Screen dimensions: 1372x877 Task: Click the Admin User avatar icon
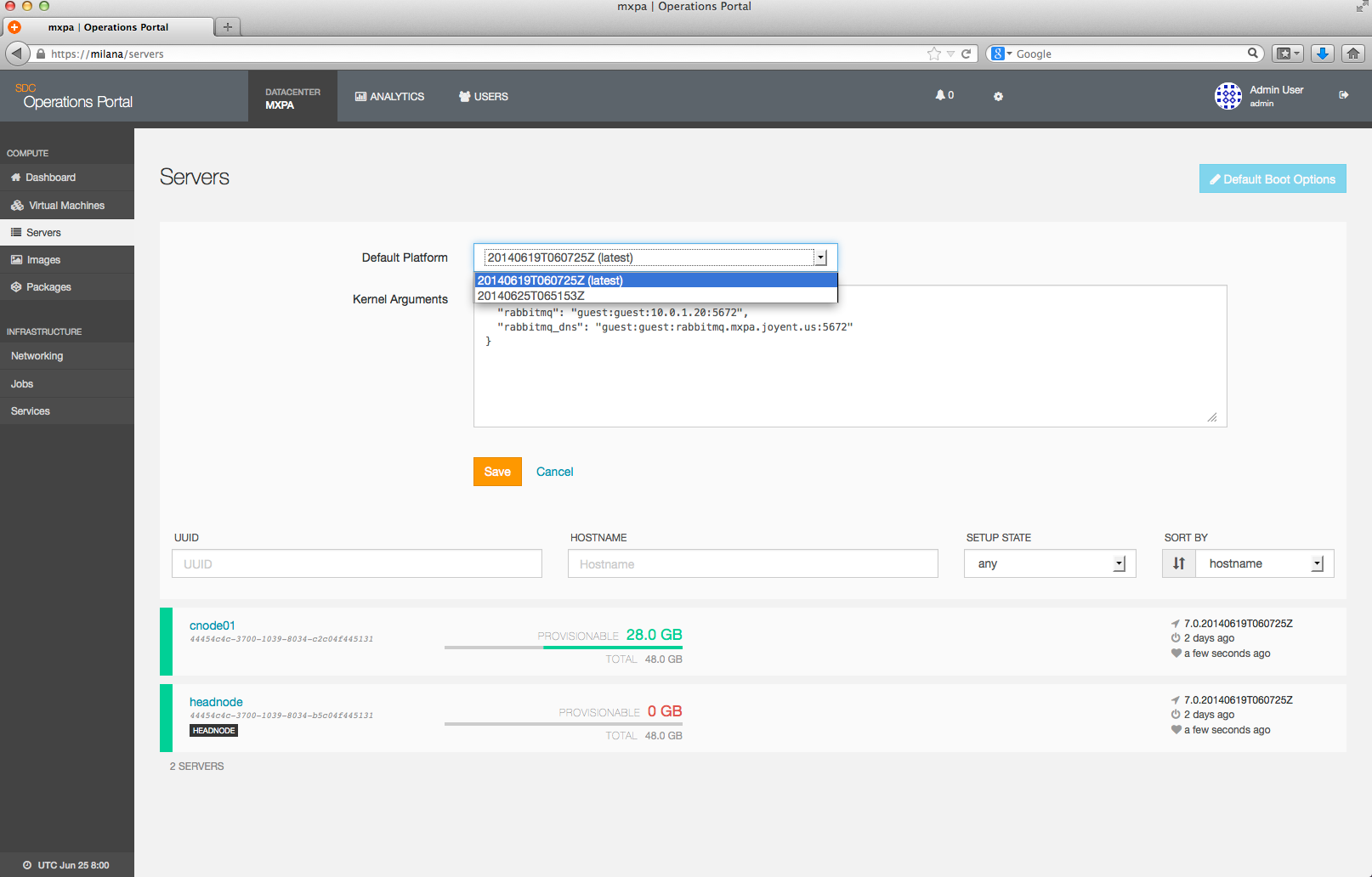coord(1228,96)
